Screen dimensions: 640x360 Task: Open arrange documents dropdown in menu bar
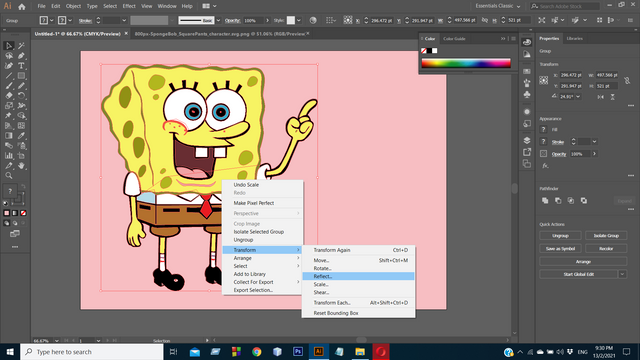209,6
